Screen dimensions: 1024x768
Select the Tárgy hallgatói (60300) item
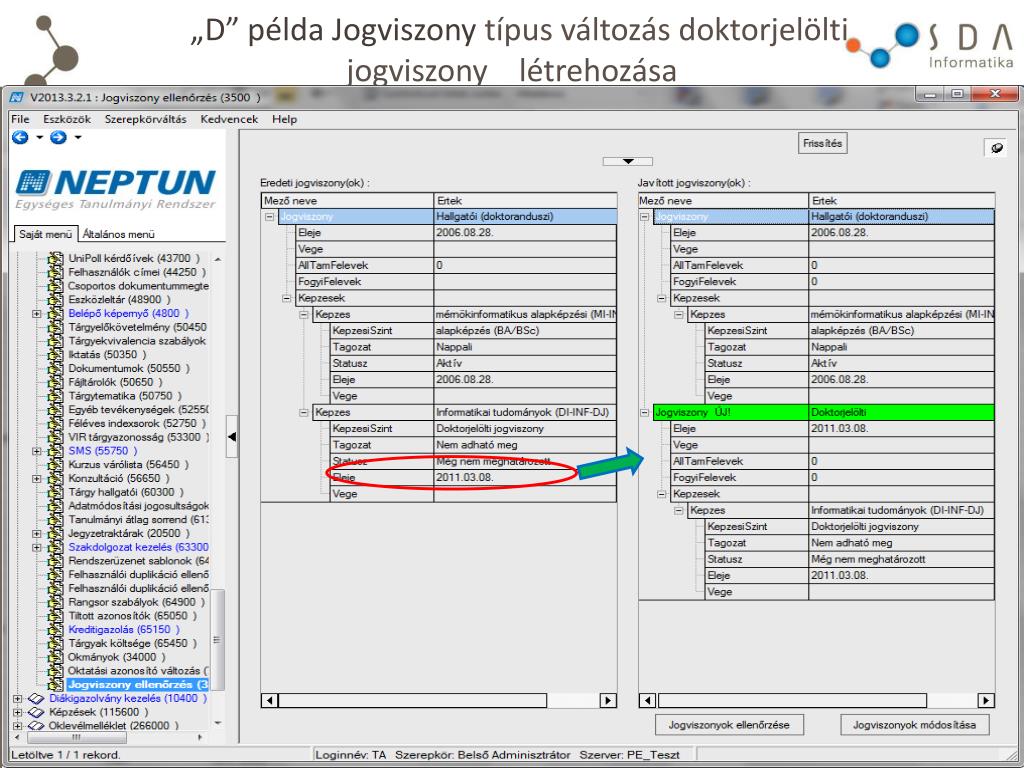126,492
